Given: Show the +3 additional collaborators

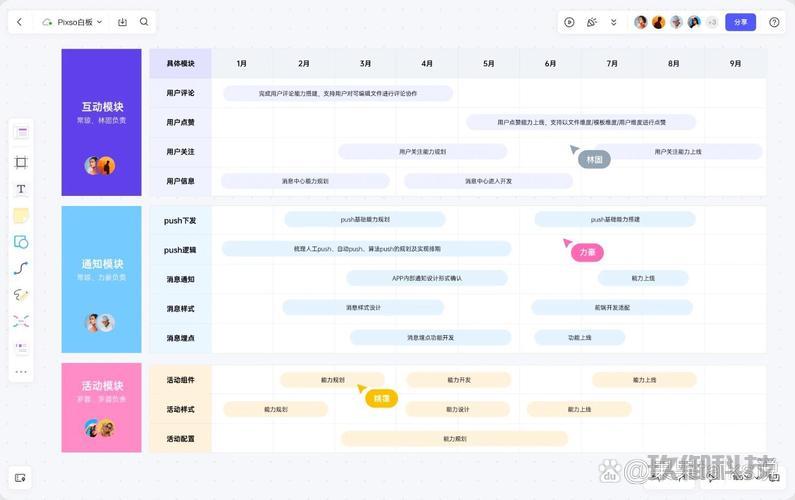Looking at the screenshot, I should 712,22.
